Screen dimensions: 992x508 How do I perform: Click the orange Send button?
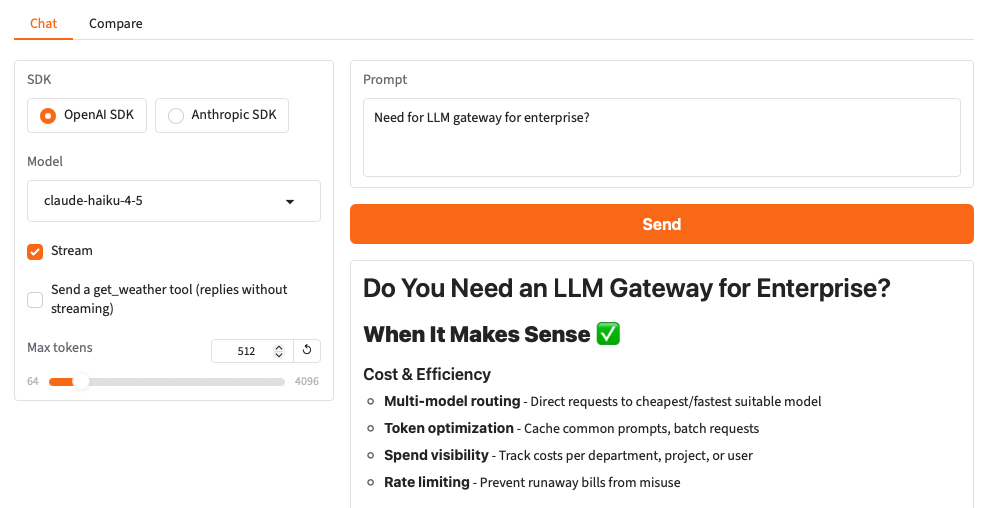pos(662,224)
